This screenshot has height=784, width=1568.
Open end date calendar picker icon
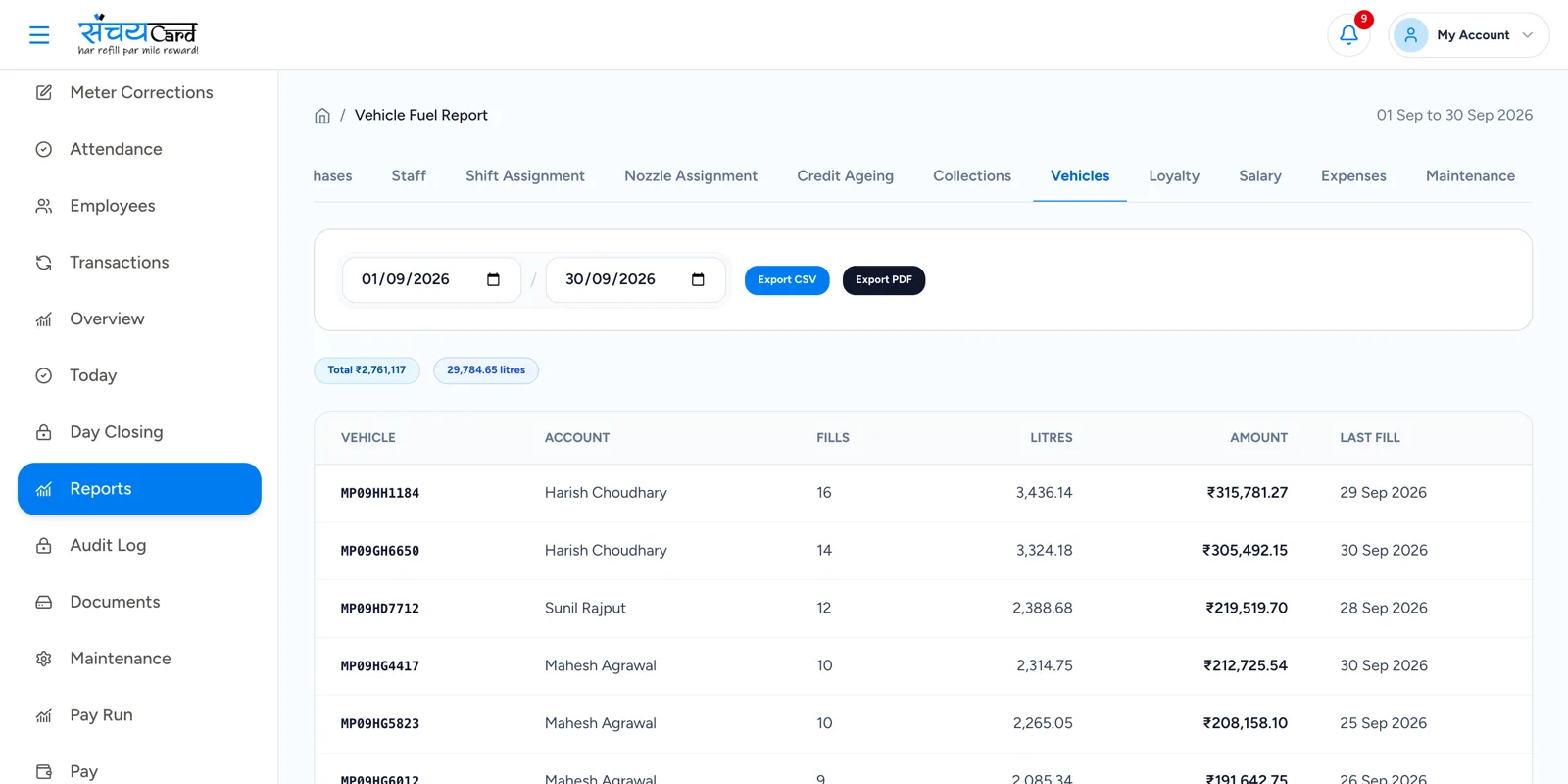(698, 279)
